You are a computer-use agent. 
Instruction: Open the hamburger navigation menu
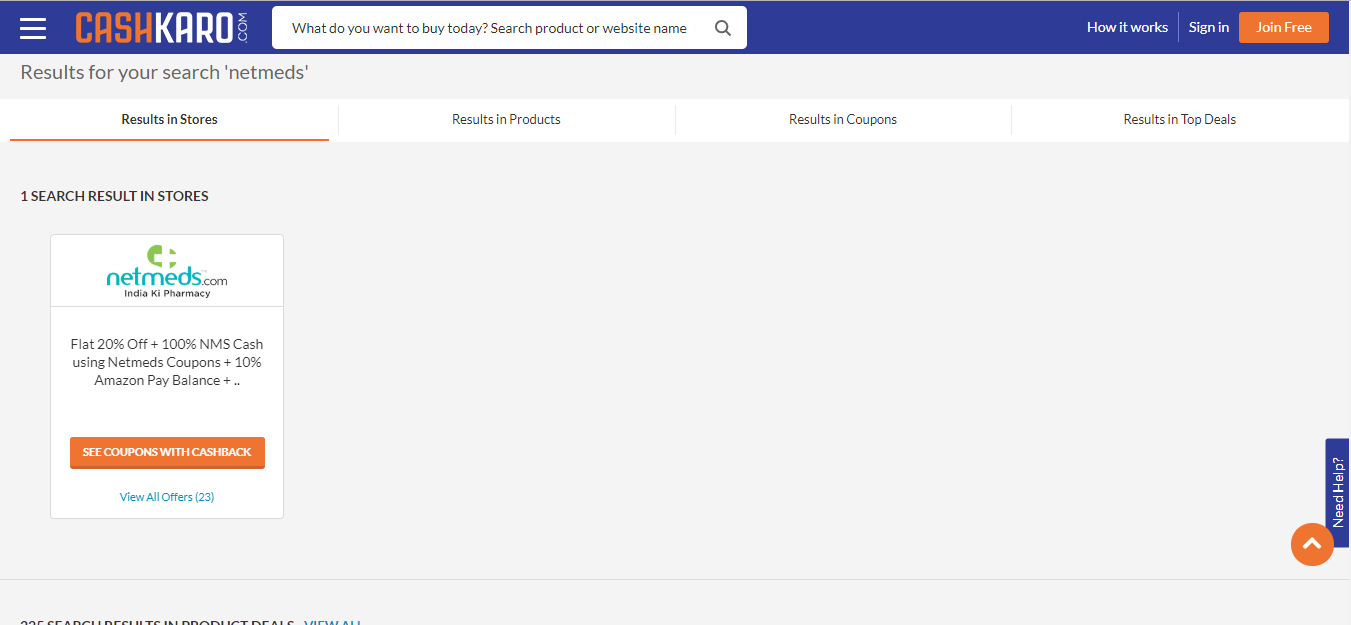(x=33, y=28)
